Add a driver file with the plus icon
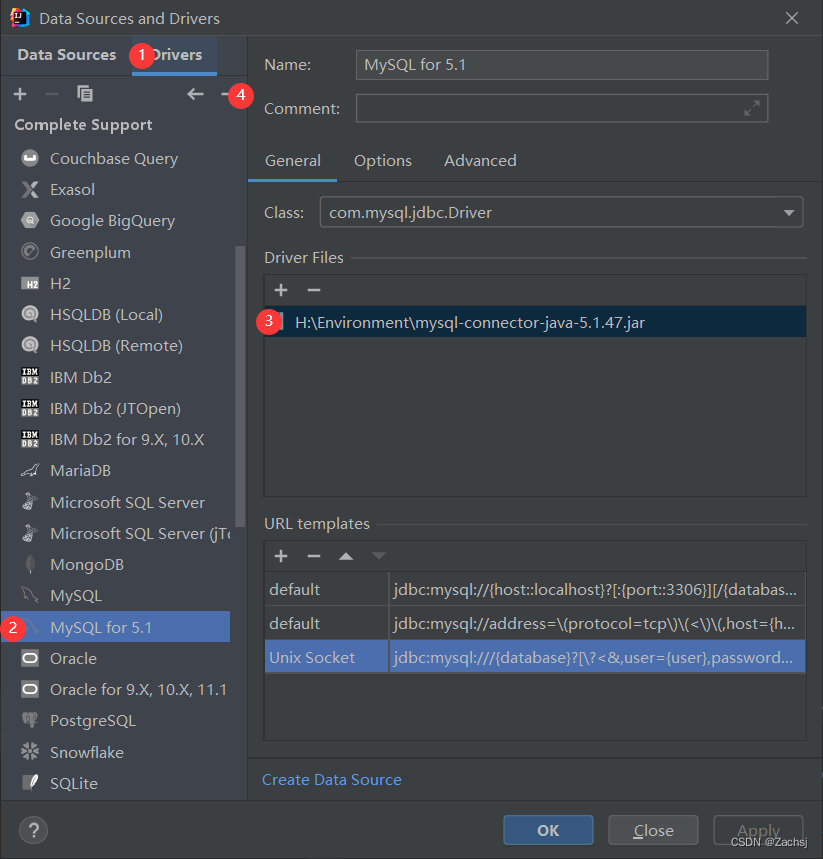The width and height of the screenshot is (823, 859). pos(281,290)
